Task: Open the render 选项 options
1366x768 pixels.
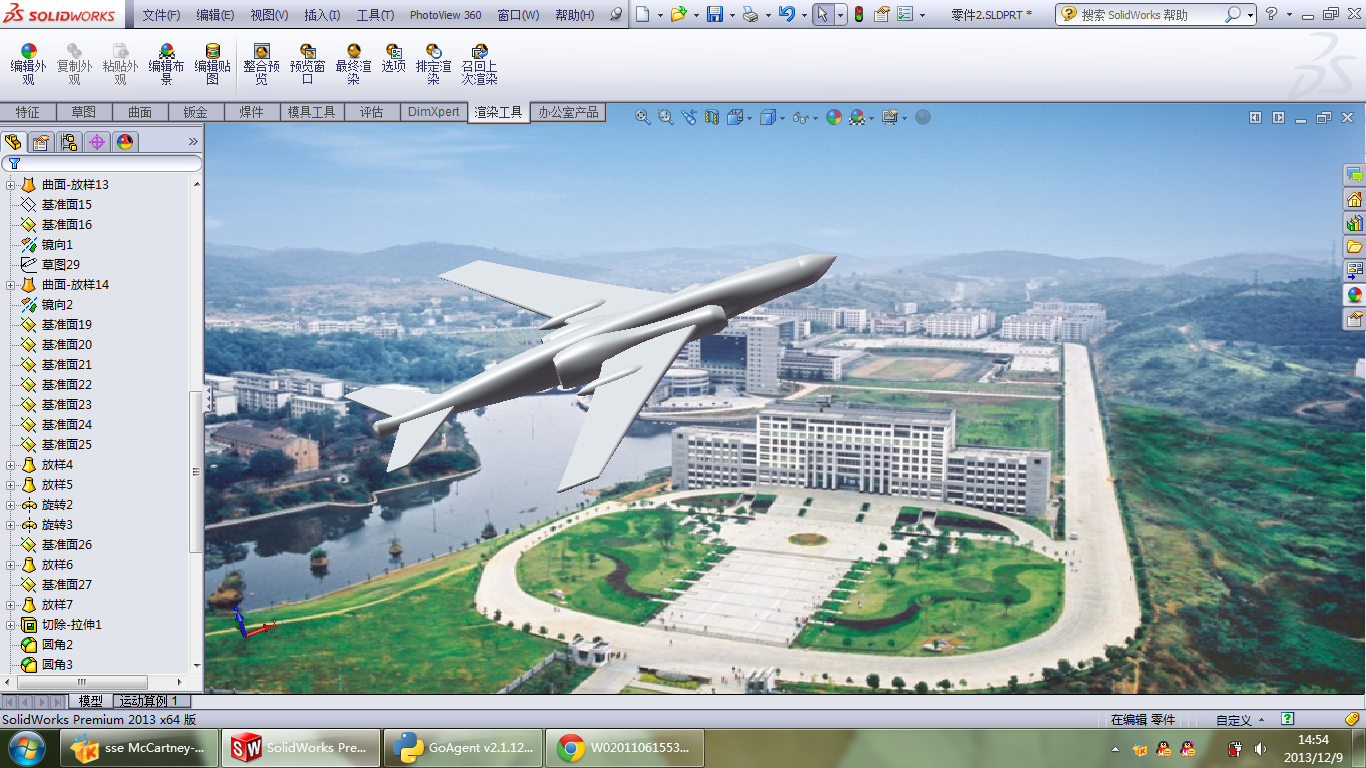Action: 394,58
